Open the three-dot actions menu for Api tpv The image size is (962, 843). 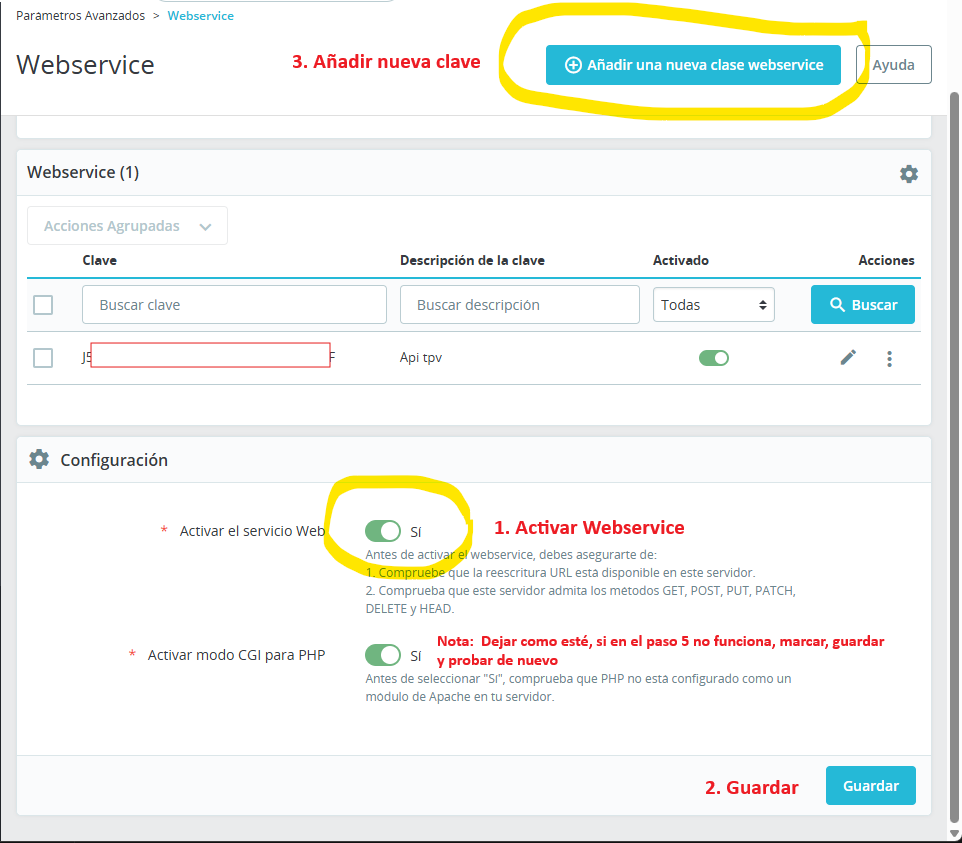coord(889,358)
